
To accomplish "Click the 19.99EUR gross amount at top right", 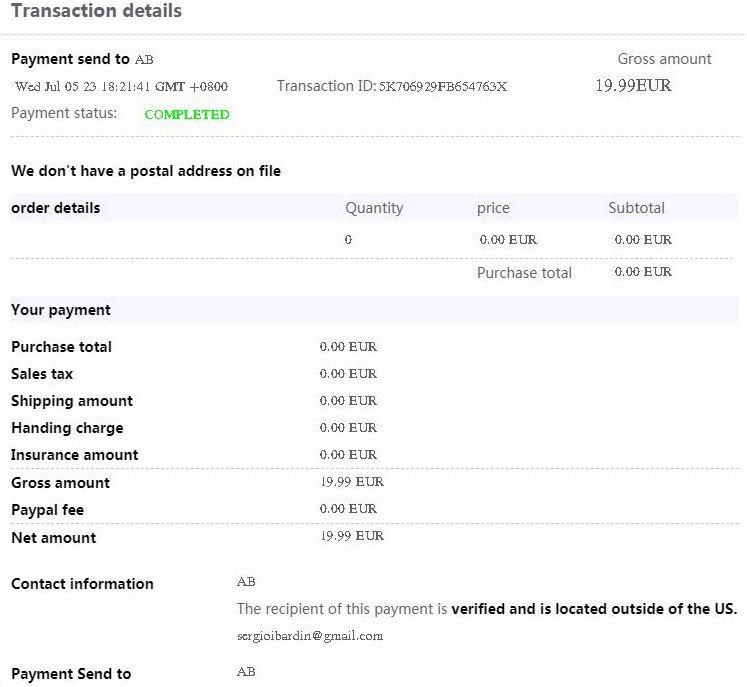I will 633,86.
